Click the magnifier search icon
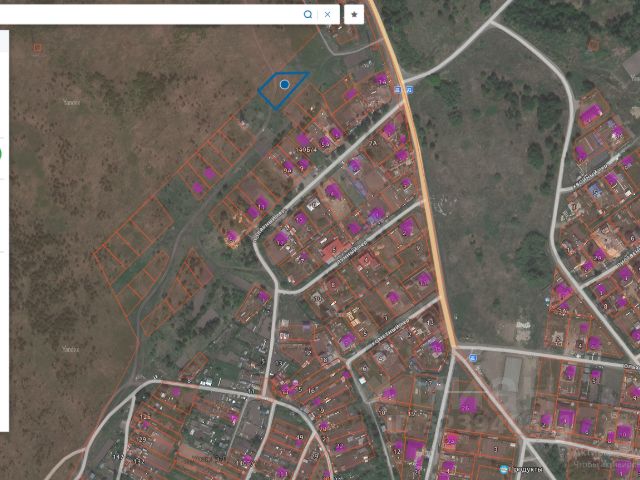640x480 pixels. coord(308,14)
